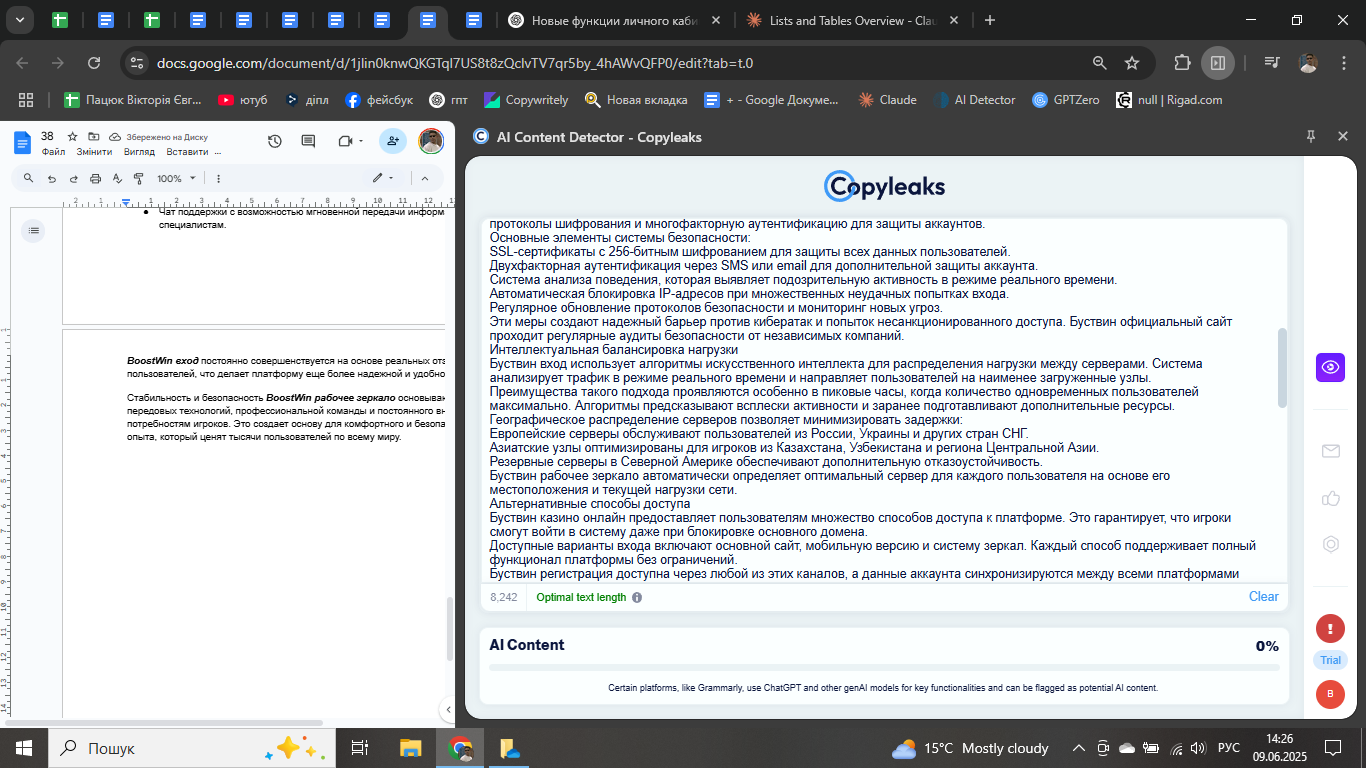1366x768 pixels.
Task: Click the envelope icon in Copyleaks sidebar
Action: (x=1330, y=451)
